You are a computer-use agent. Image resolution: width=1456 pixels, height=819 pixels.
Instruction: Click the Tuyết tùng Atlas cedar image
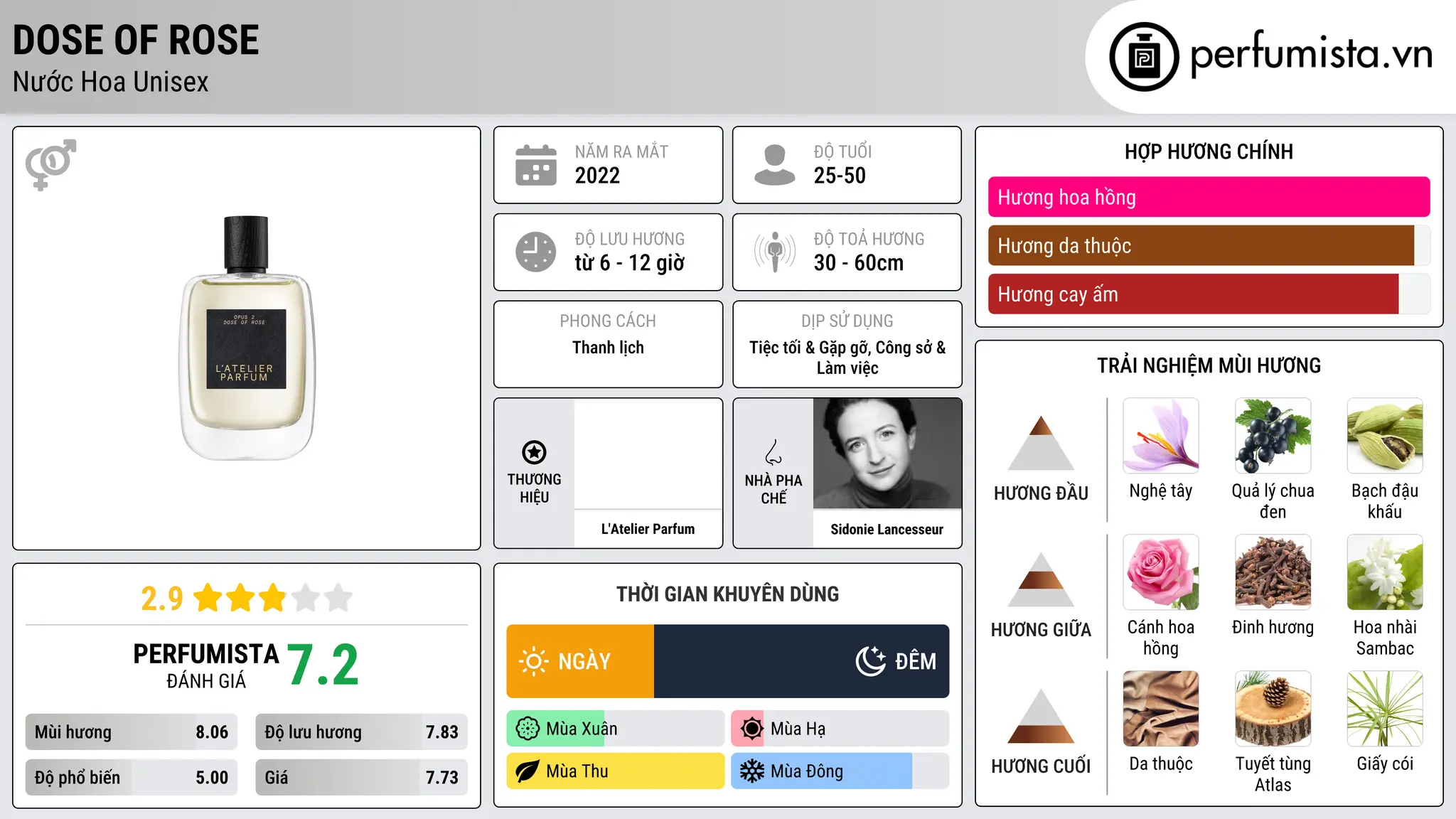point(1273,709)
